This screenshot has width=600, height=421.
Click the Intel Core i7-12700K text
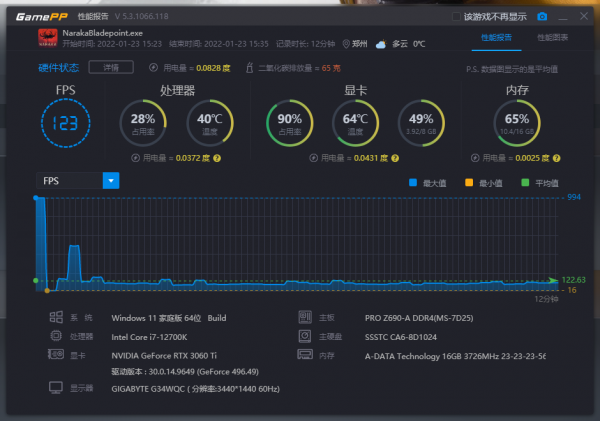149,337
